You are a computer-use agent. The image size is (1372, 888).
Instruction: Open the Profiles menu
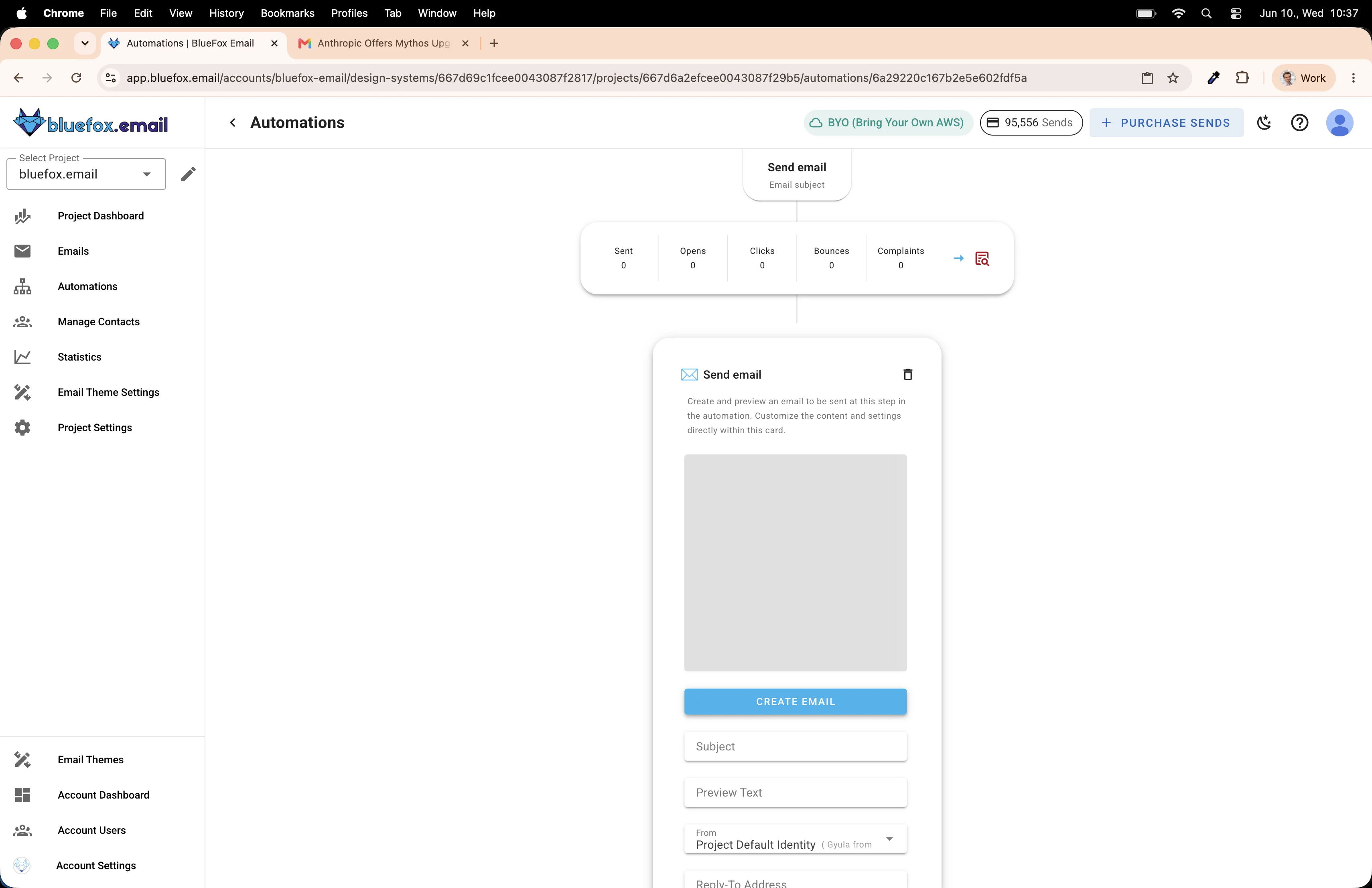[349, 13]
